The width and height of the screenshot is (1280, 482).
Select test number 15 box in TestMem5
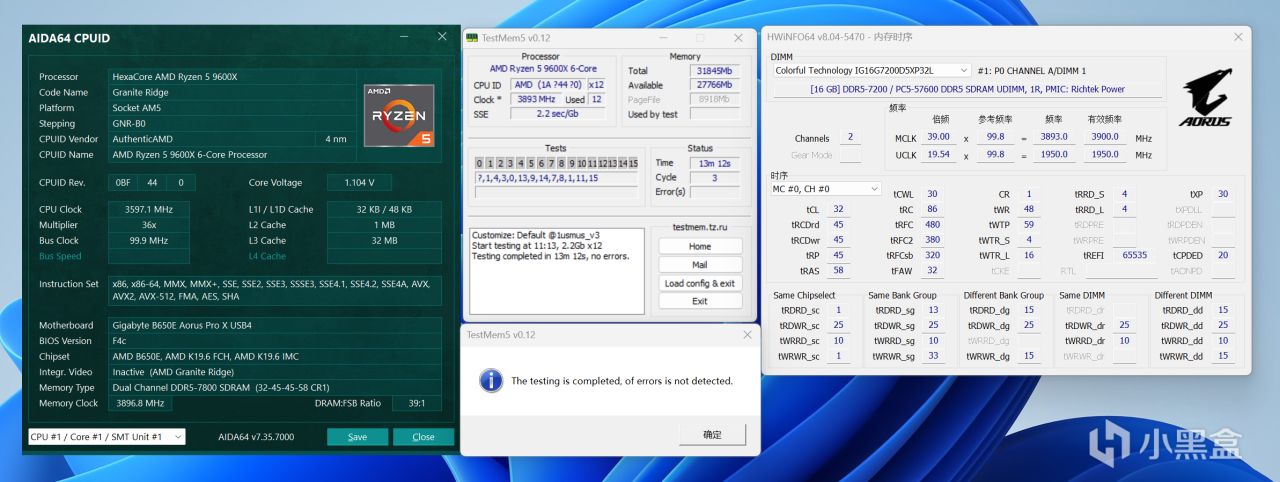(632, 163)
